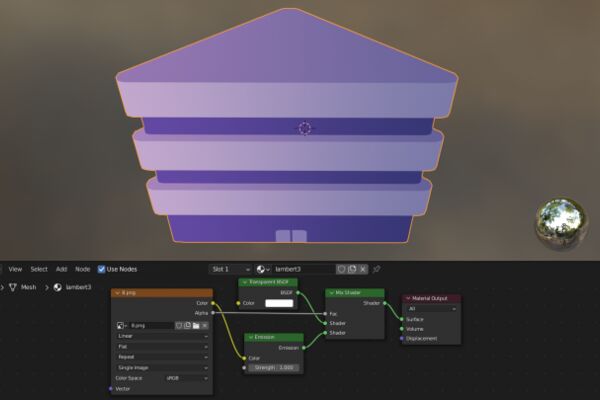Image resolution: width=600 pixels, height=400 pixels.
Task: Click the Fac input socket on Mix Shader
Action: tap(325, 314)
